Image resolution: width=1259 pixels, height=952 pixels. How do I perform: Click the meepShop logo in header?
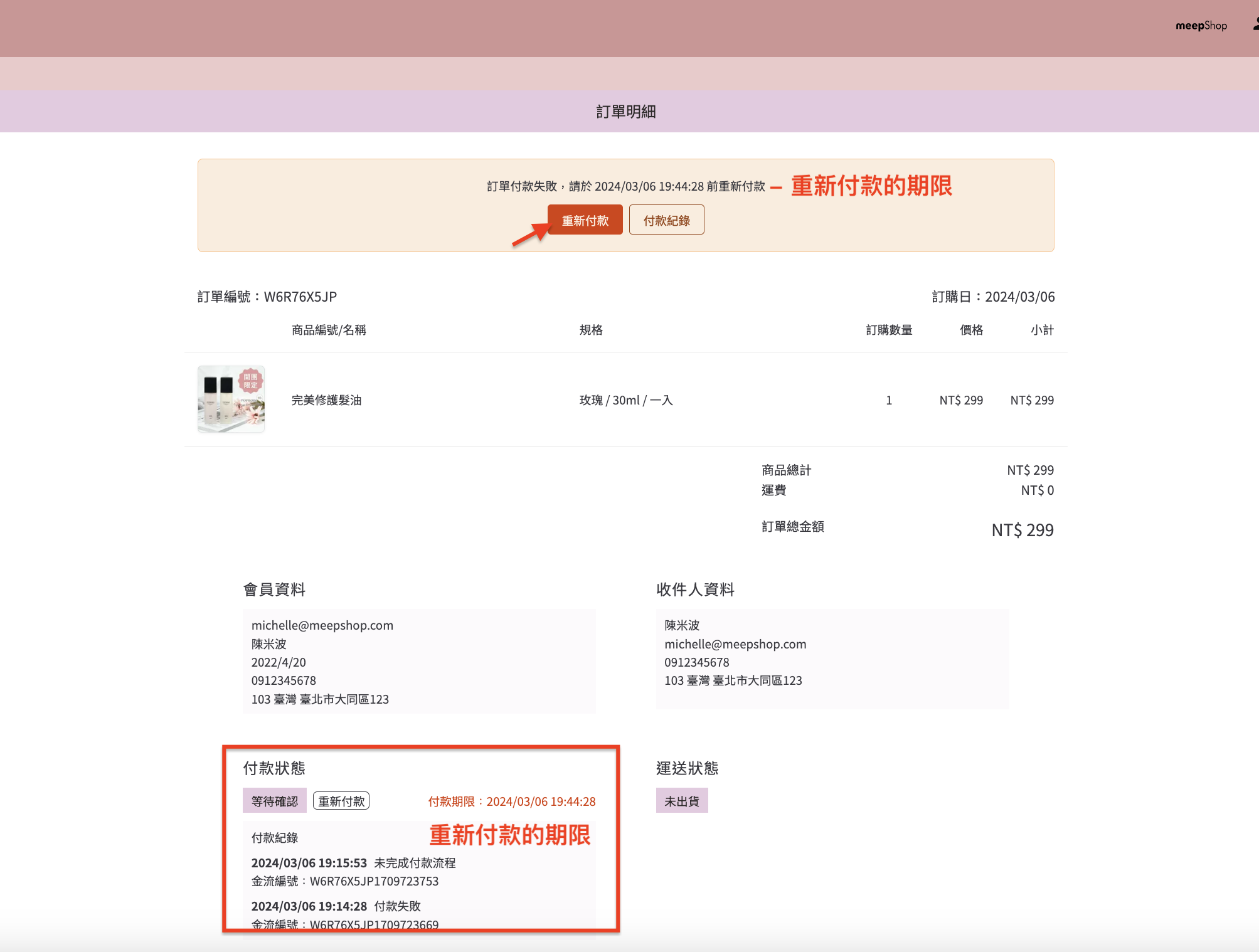tap(1201, 26)
